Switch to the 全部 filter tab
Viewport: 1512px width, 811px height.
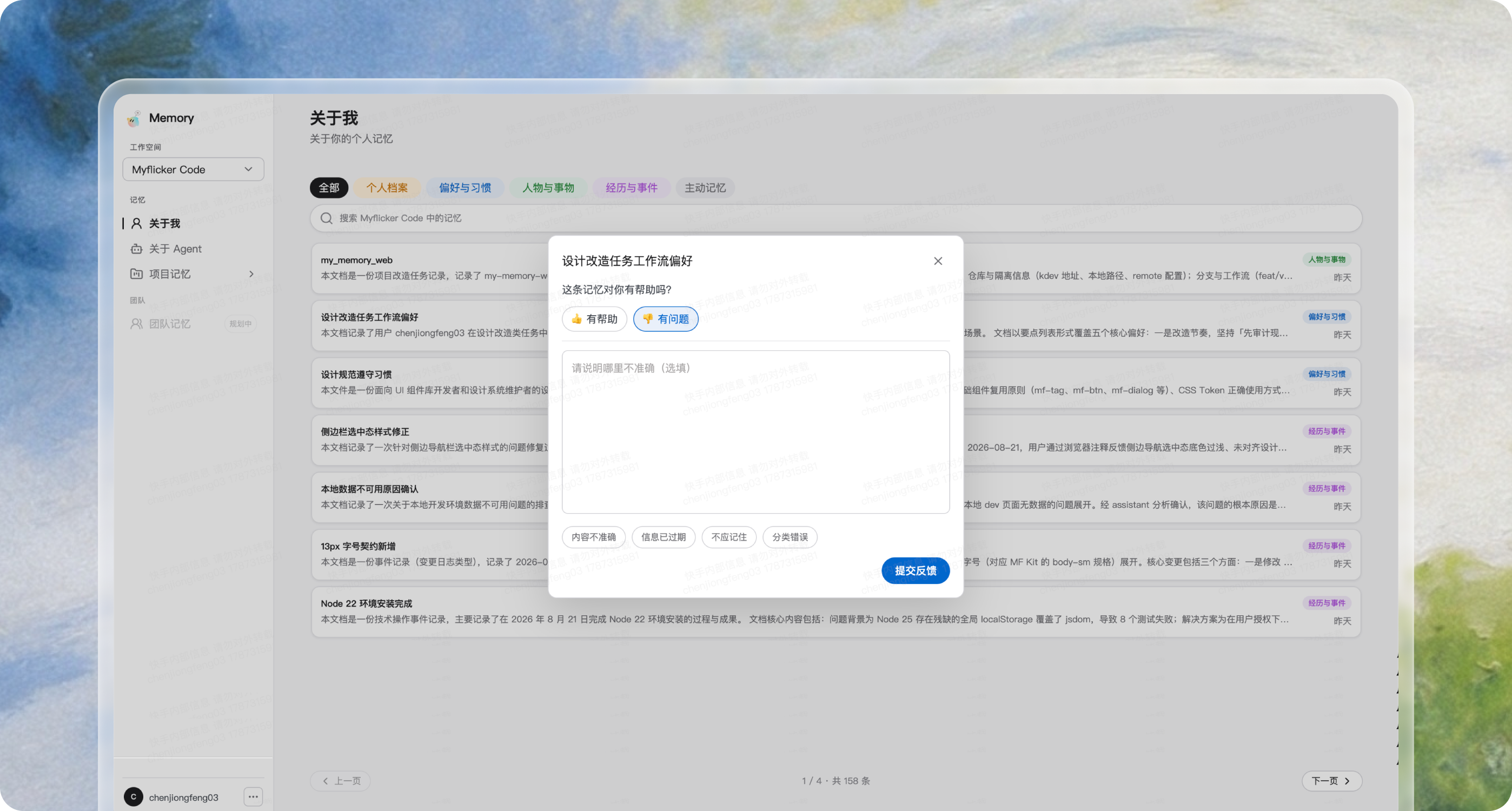329,188
